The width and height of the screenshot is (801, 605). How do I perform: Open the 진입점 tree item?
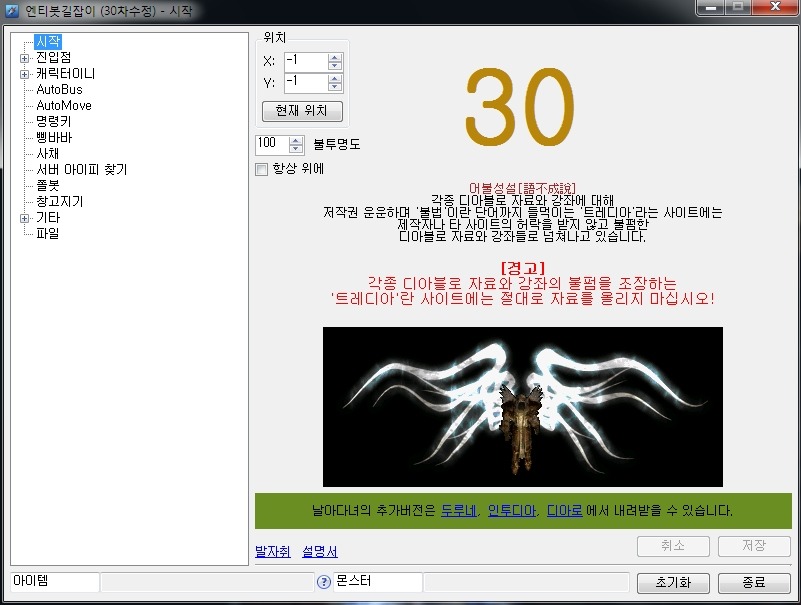[x=54, y=58]
